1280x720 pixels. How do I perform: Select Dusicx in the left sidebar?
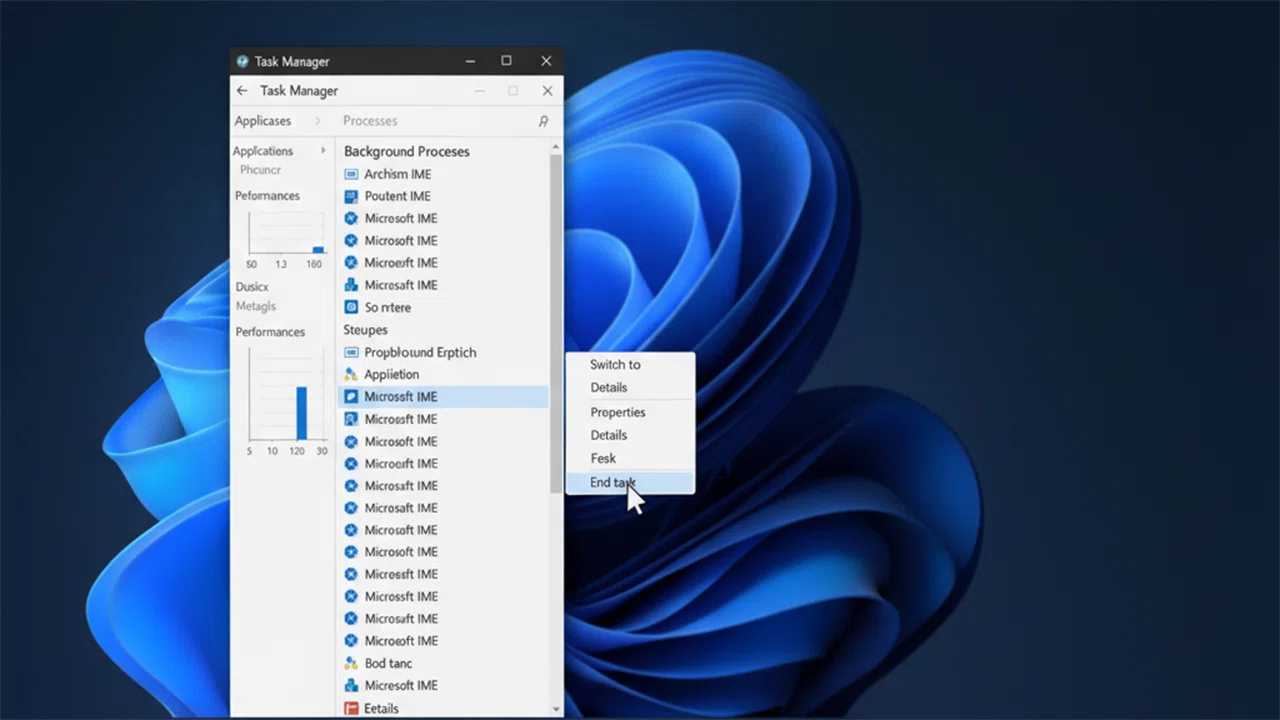click(252, 287)
